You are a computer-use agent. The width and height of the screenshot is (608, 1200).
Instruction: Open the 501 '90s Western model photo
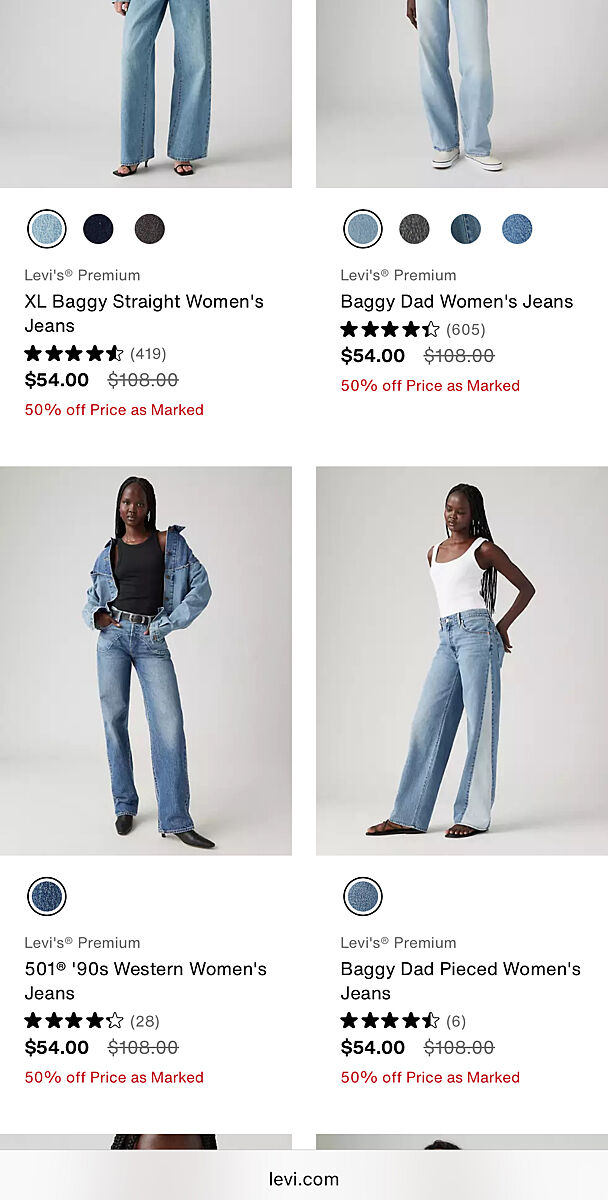(146, 660)
